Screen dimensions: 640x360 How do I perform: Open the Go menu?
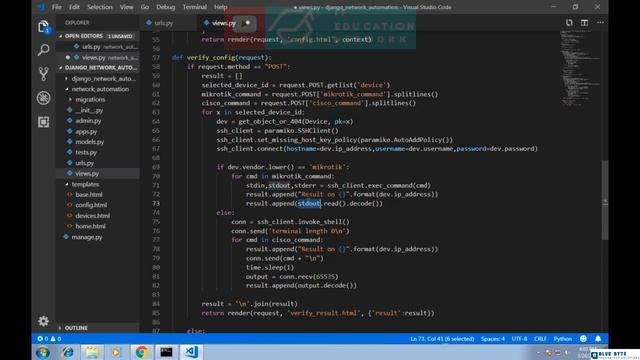[144, 7]
